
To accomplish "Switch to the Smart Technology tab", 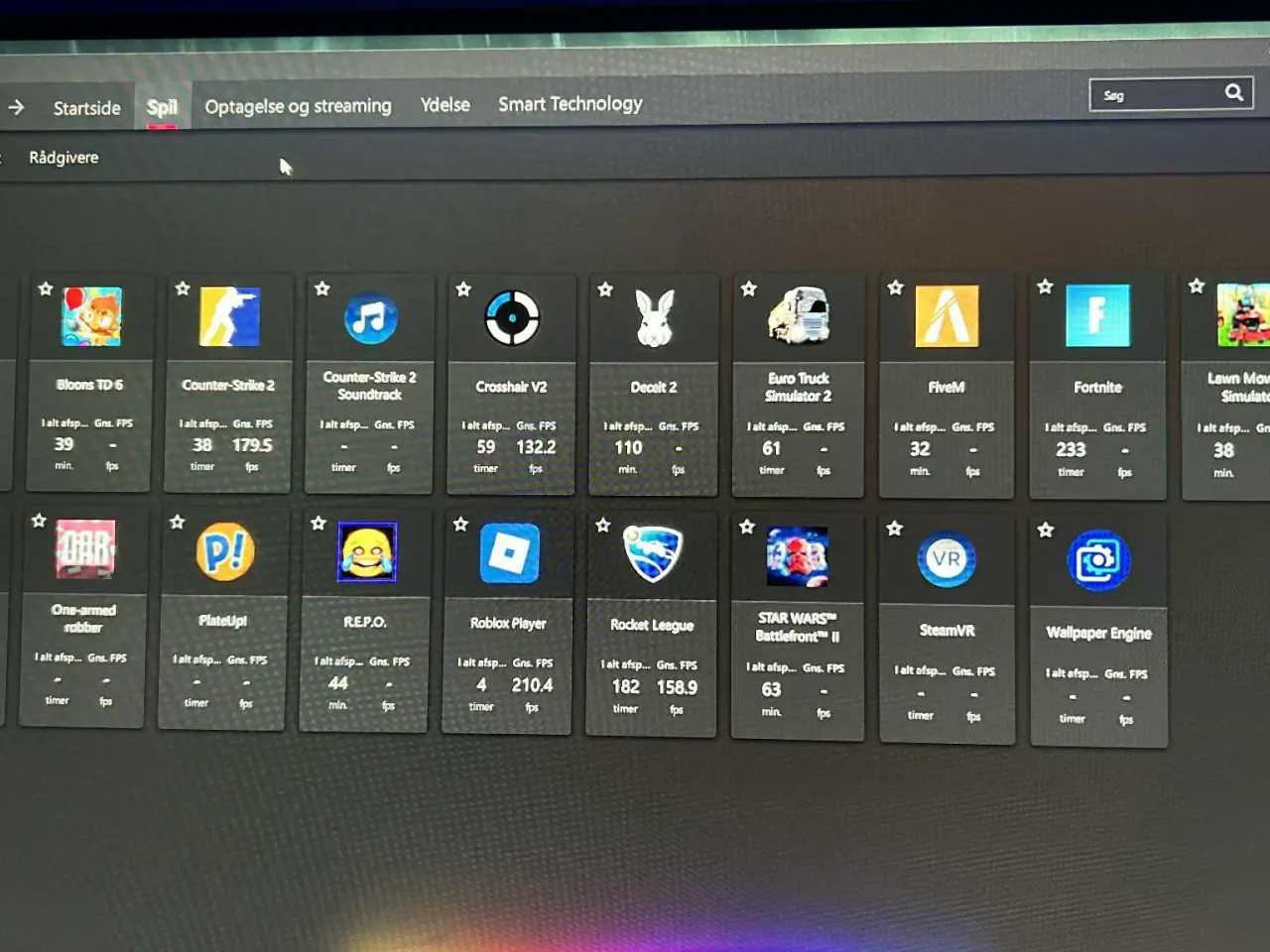I will point(571,103).
